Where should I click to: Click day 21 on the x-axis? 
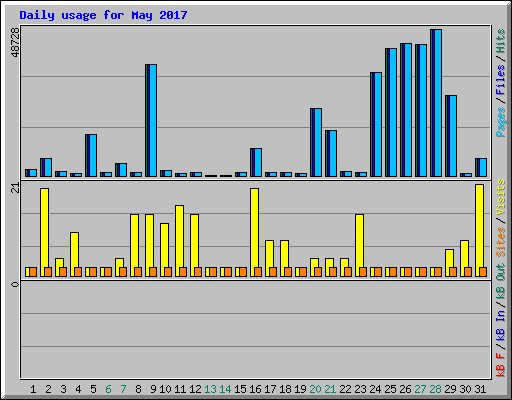tap(330, 389)
